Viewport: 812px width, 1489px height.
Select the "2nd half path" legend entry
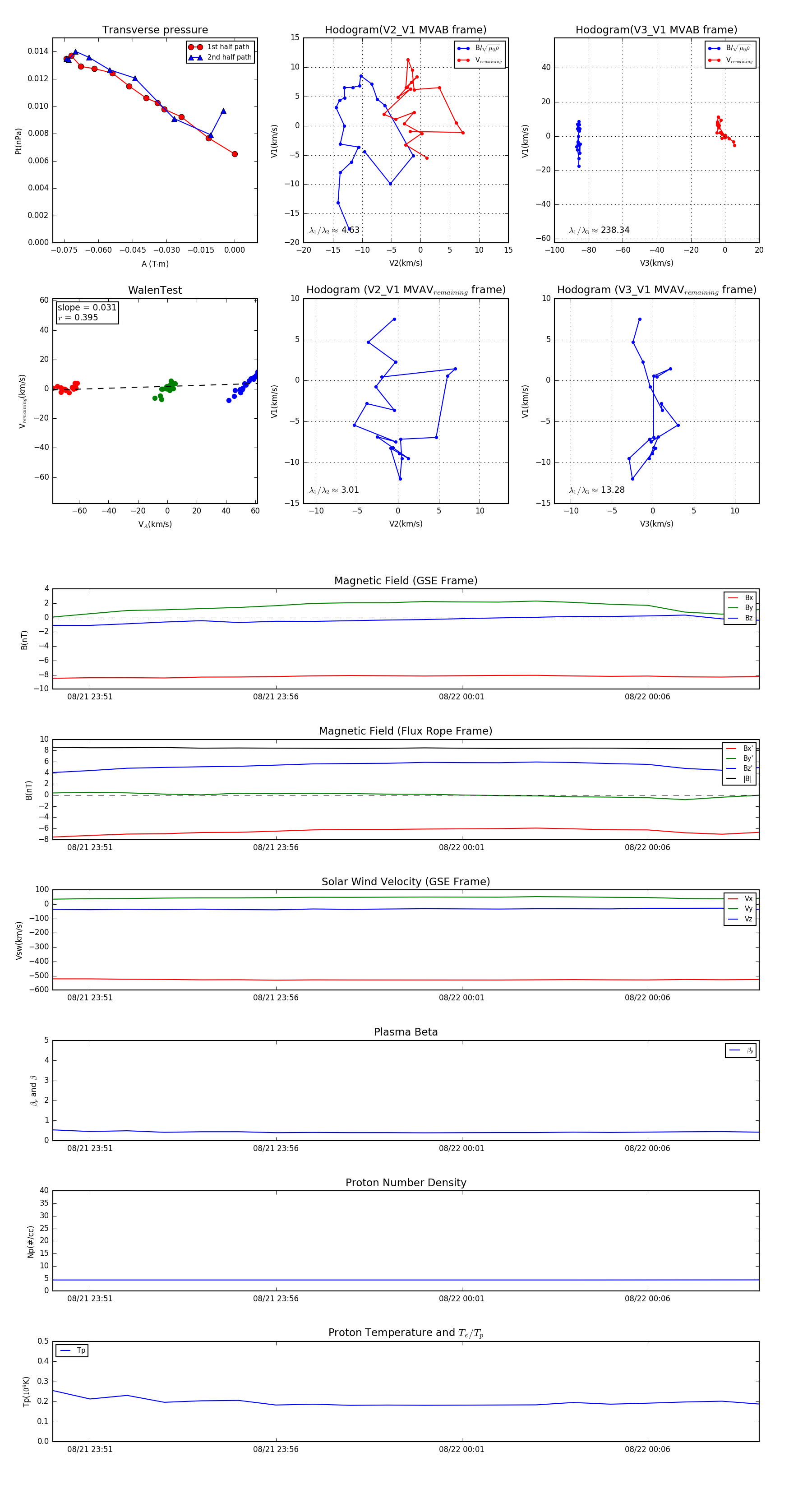pyautogui.click(x=221, y=57)
